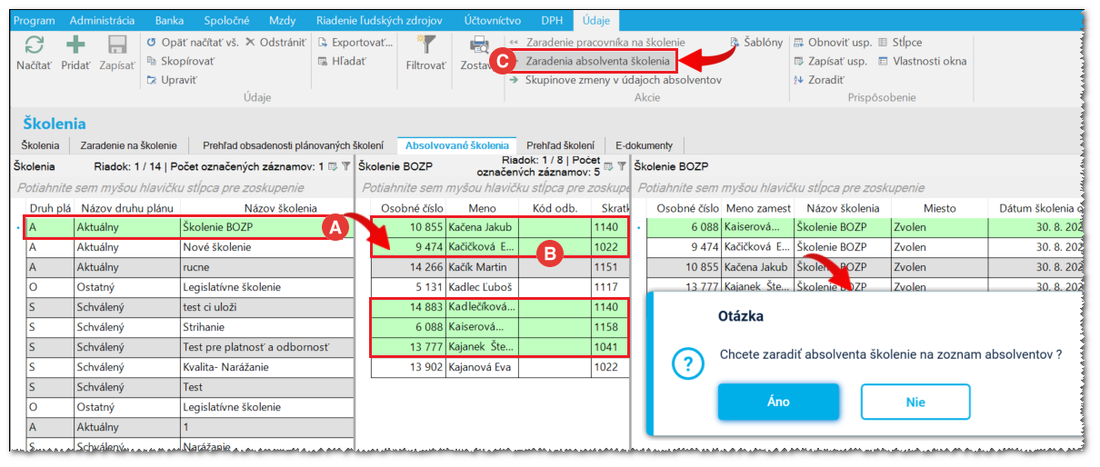Open the Spoločné ribbon tab

[x=228, y=20]
